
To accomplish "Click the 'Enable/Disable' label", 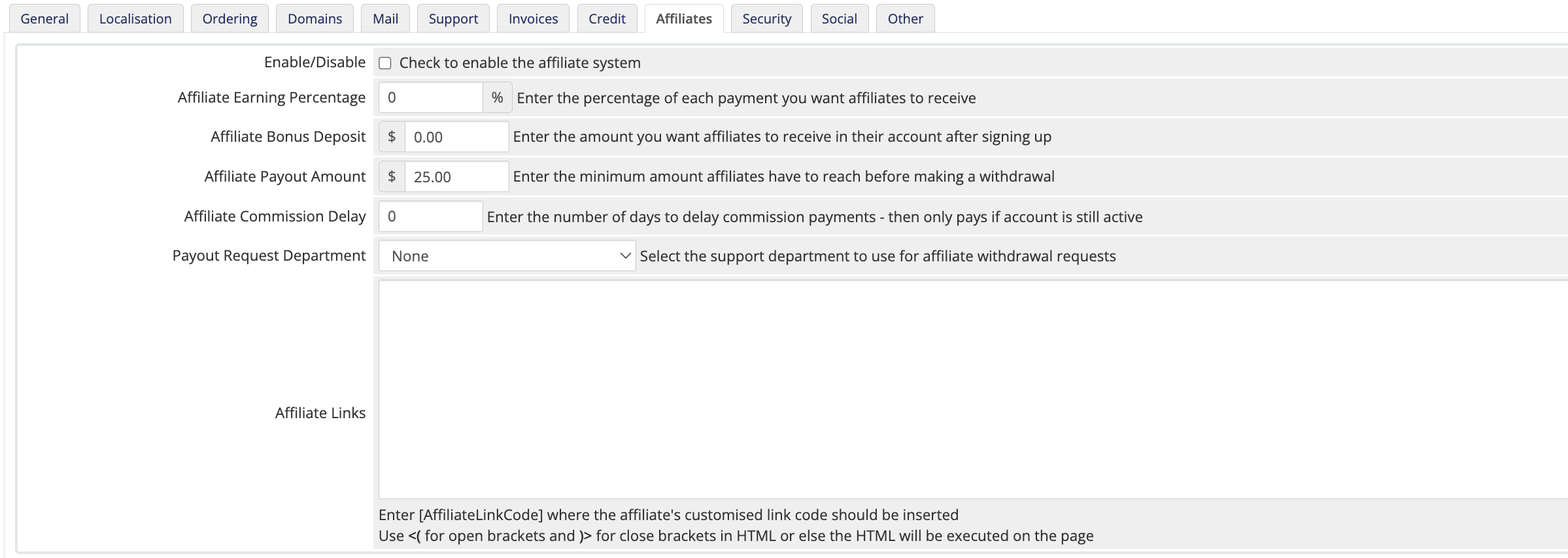I will point(315,62).
